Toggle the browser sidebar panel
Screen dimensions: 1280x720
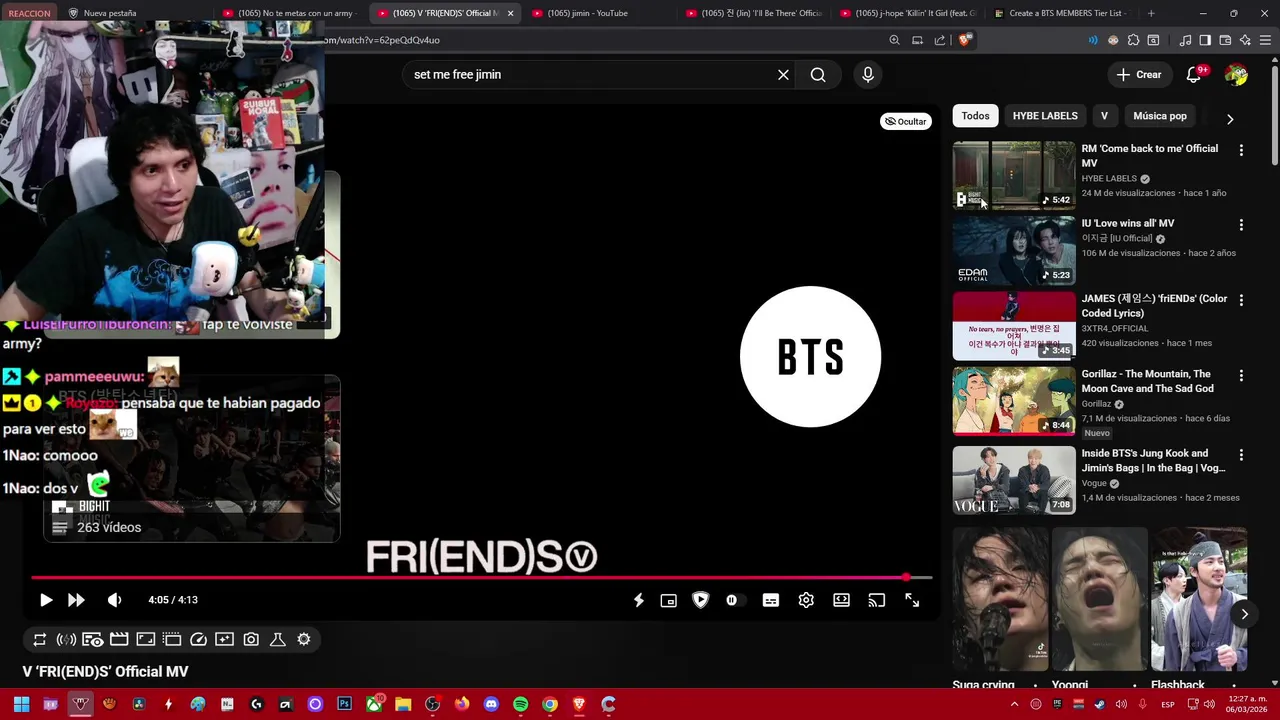click(1205, 40)
